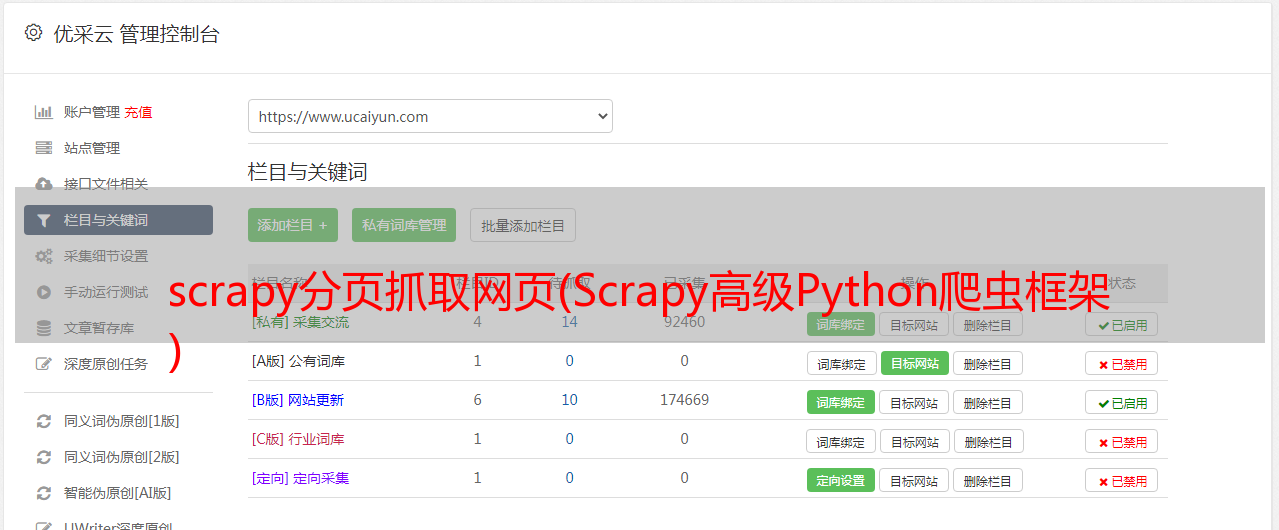Click 目标网站 in the 行业词库 row
The image size is (1279, 530).
pos(914,441)
